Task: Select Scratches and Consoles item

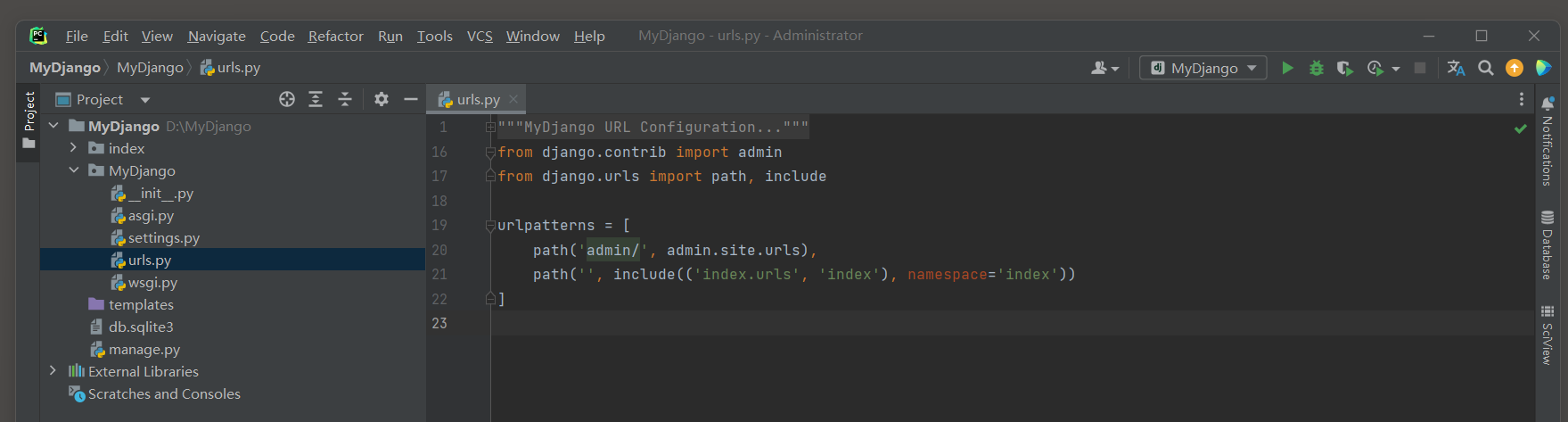Action: tap(154, 393)
